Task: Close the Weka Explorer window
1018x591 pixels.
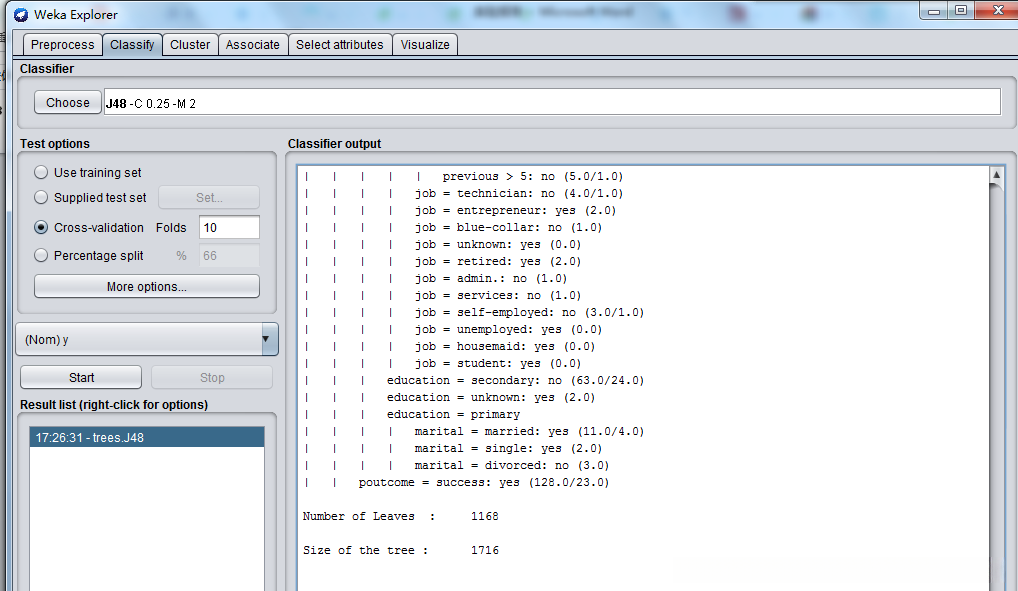Action: pyautogui.click(x=997, y=10)
